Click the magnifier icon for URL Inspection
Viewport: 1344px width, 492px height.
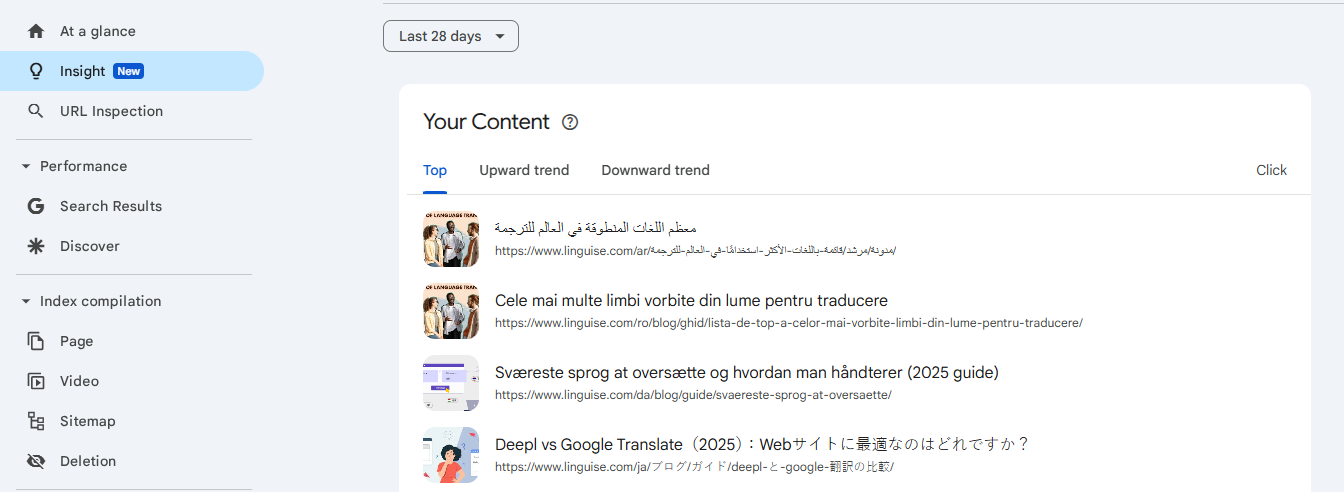coord(36,111)
